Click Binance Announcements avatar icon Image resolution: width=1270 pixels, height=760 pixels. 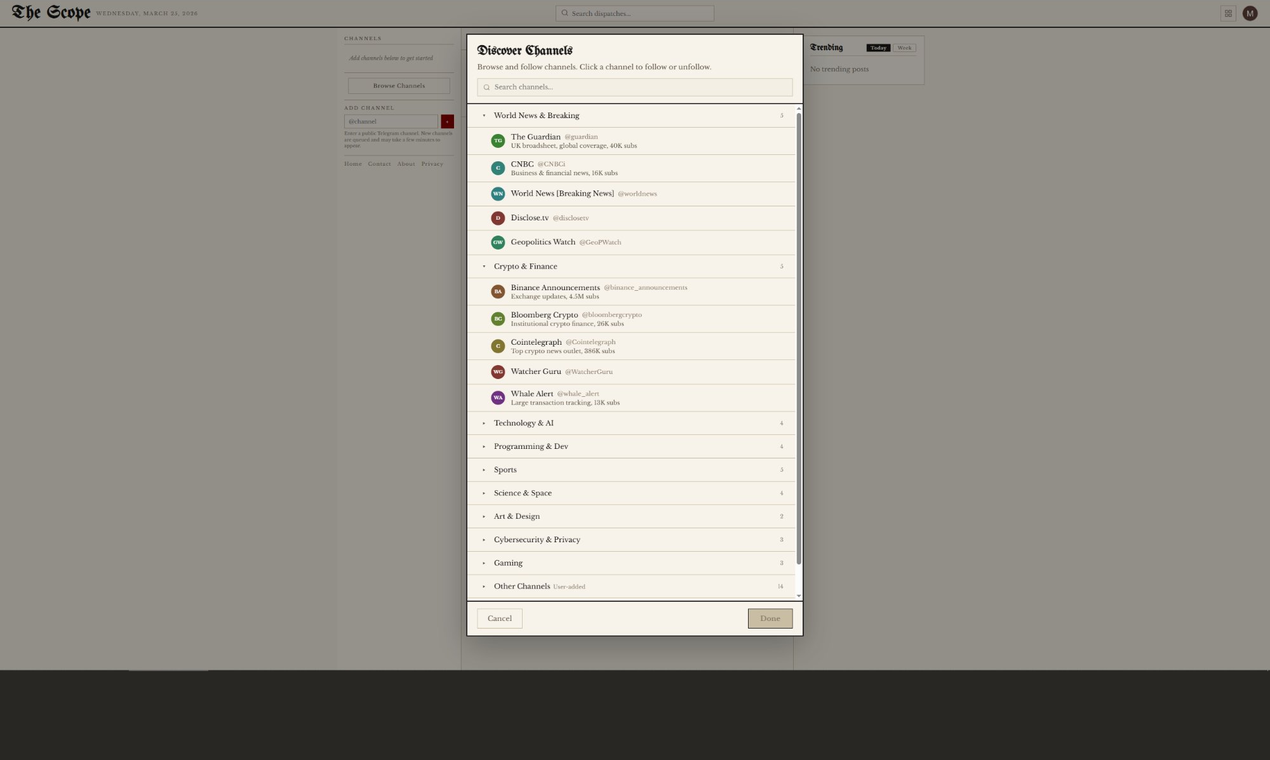click(x=498, y=292)
